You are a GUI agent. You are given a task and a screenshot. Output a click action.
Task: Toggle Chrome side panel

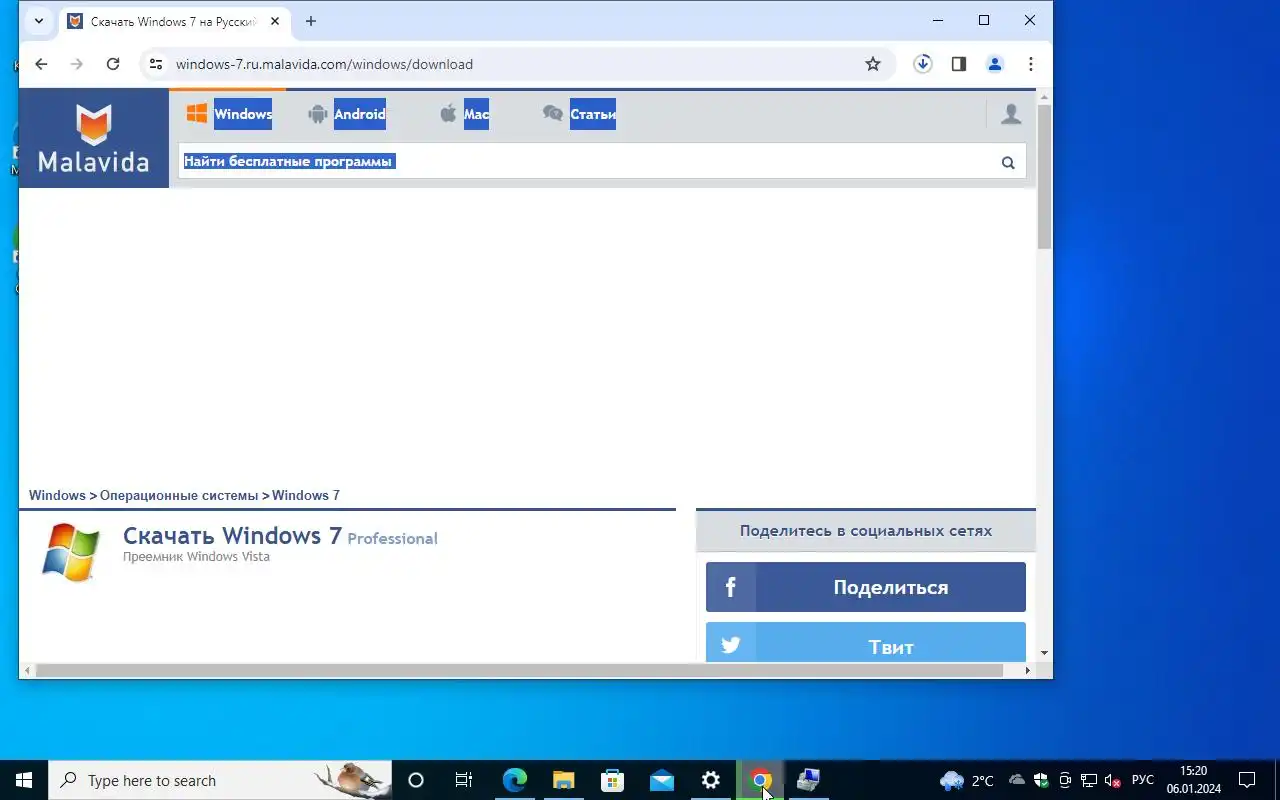coord(959,64)
